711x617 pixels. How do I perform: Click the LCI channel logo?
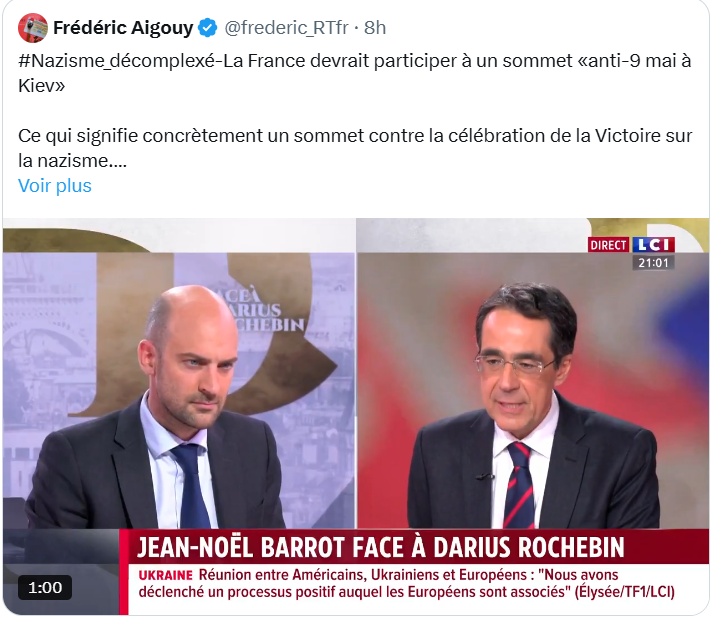[653, 245]
